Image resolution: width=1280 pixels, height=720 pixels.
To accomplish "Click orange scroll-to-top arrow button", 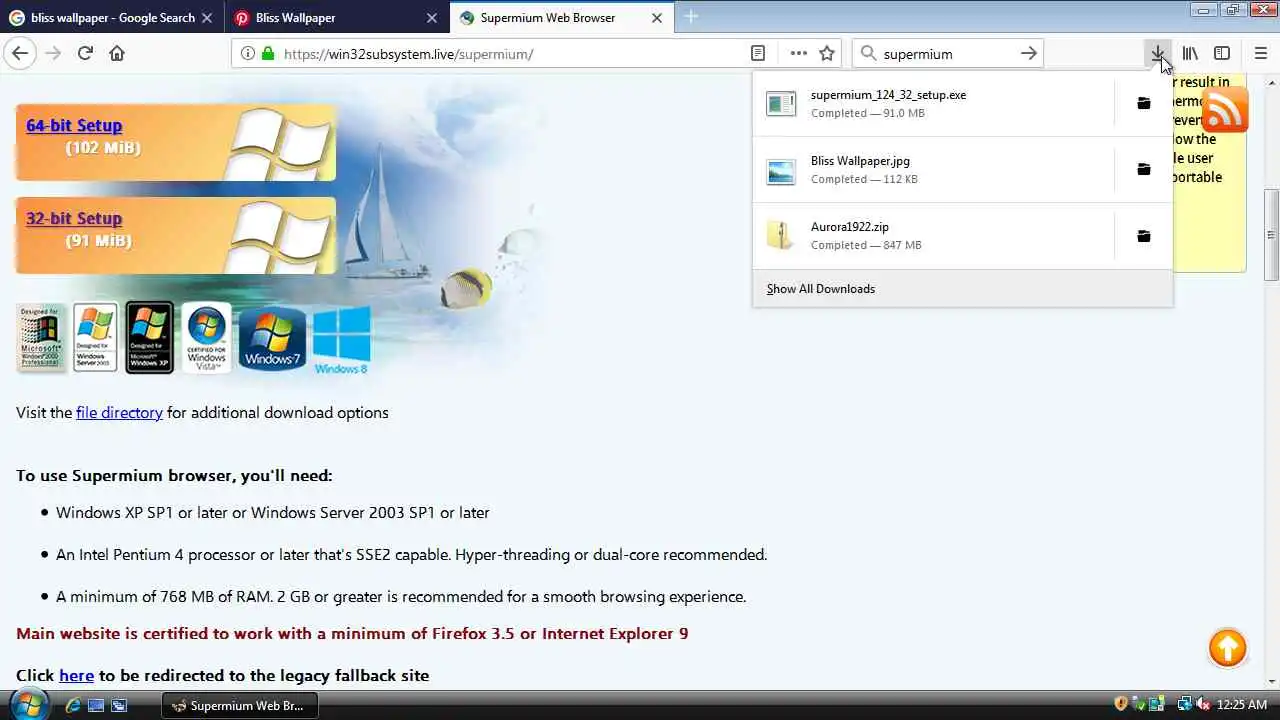I will pyautogui.click(x=1227, y=648).
